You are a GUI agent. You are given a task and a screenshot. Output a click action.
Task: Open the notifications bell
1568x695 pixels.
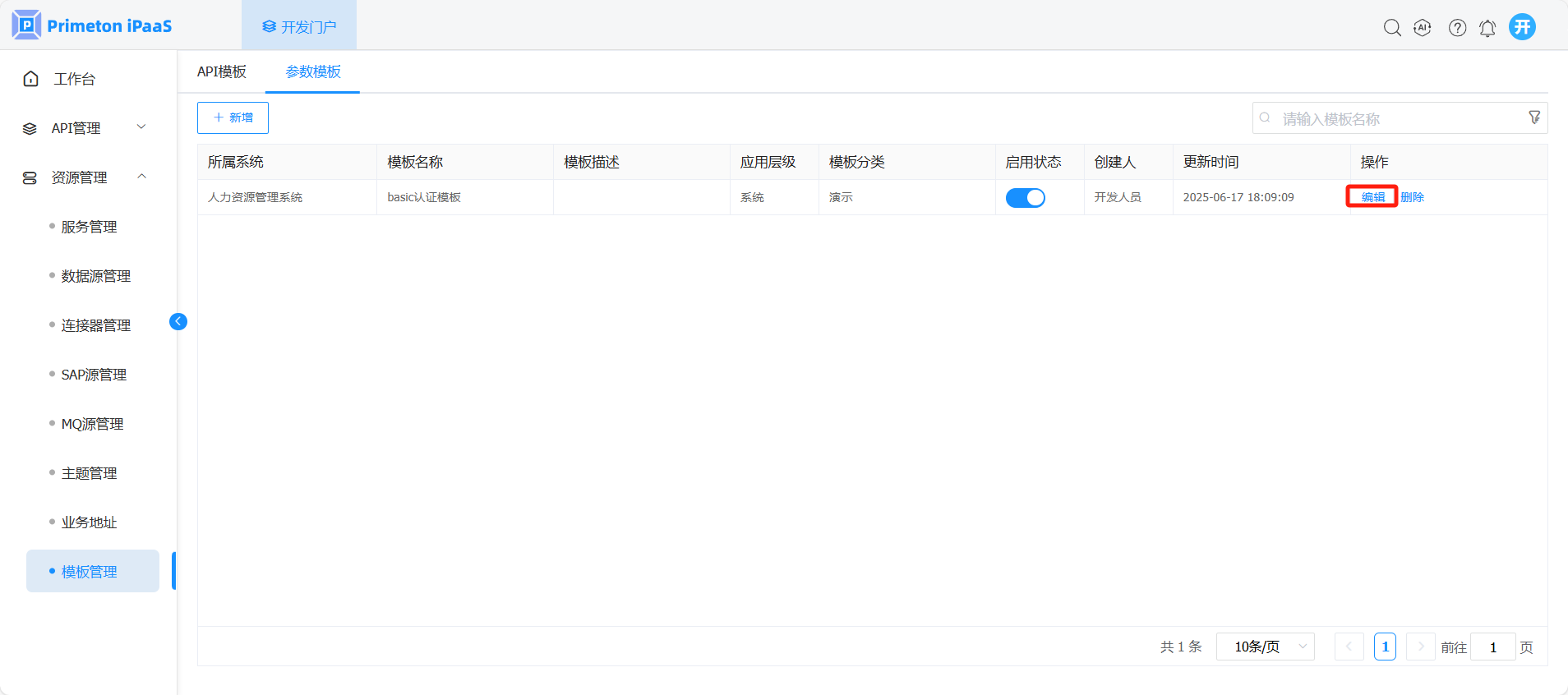pyautogui.click(x=1487, y=28)
